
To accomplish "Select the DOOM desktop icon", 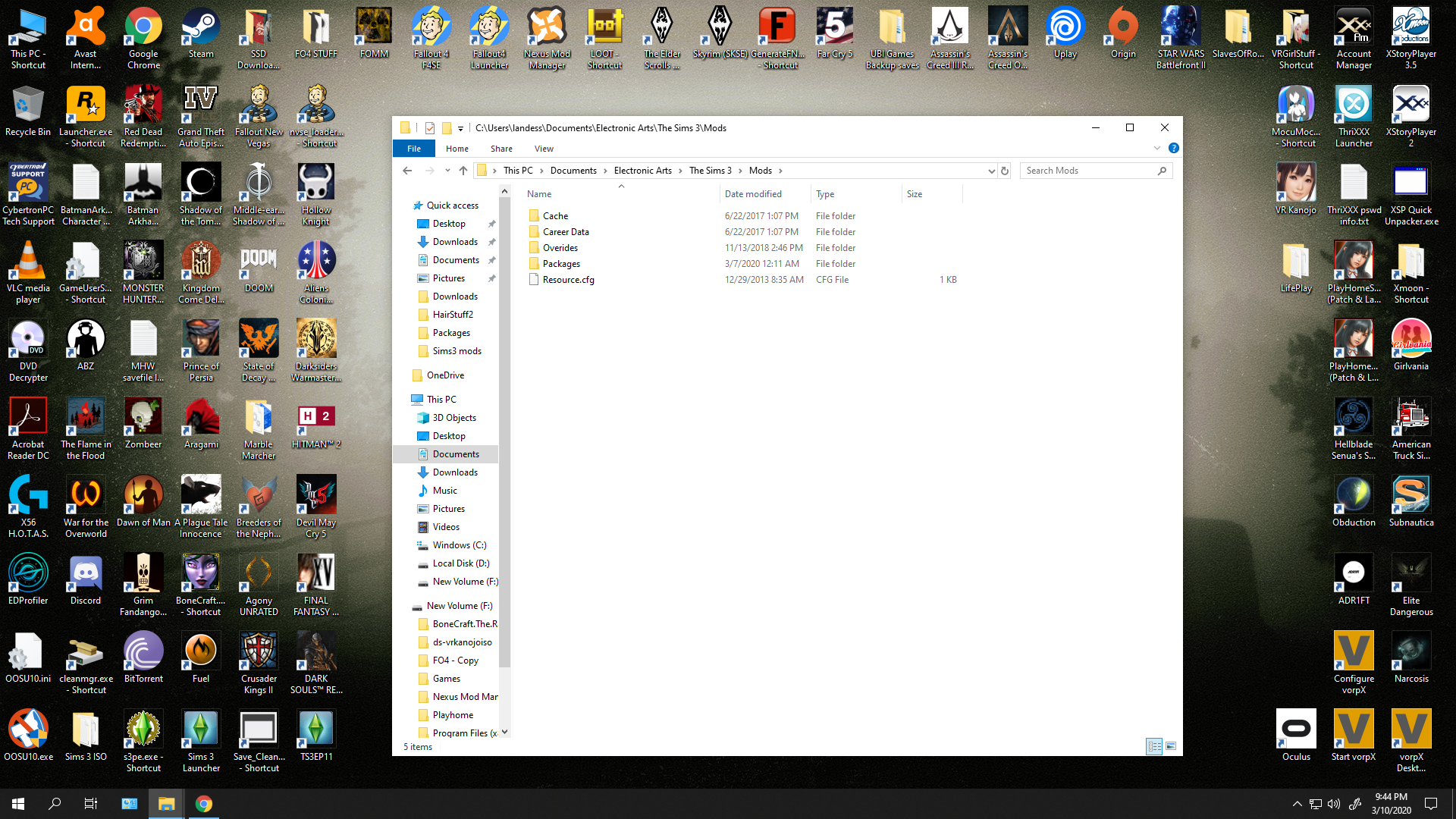I will [x=259, y=268].
